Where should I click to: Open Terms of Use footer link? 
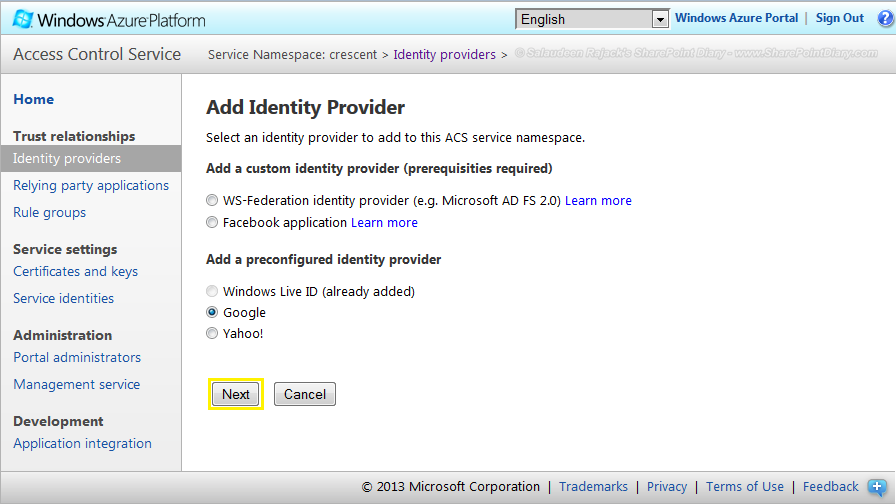click(x=745, y=487)
